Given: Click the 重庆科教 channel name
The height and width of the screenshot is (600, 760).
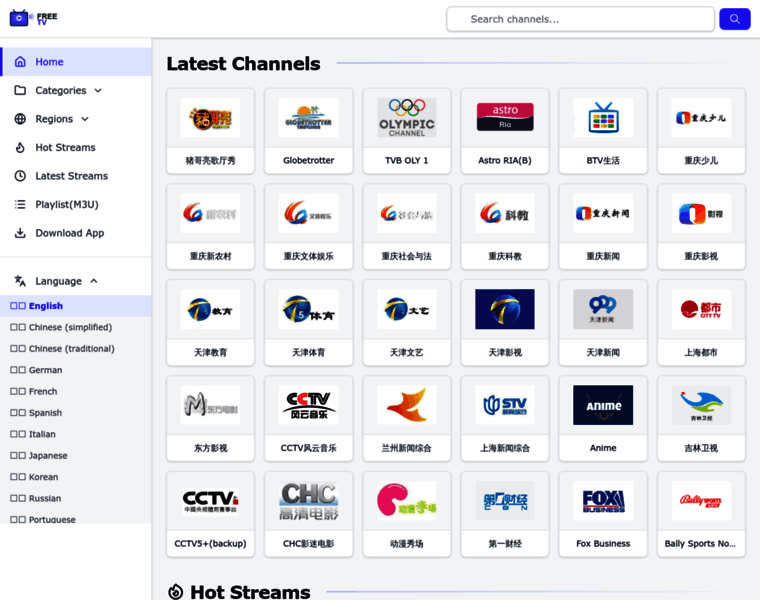Looking at the screenshot, I should [505, 256].
